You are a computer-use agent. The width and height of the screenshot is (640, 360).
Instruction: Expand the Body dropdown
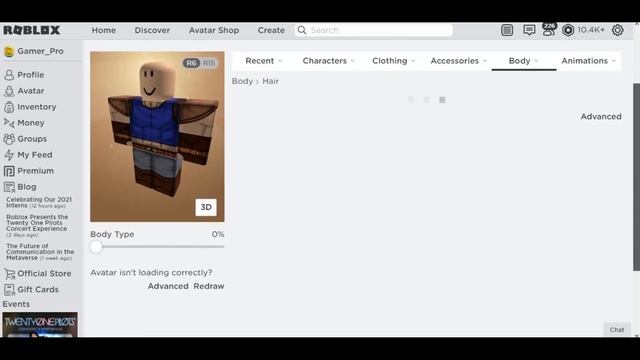524,61
